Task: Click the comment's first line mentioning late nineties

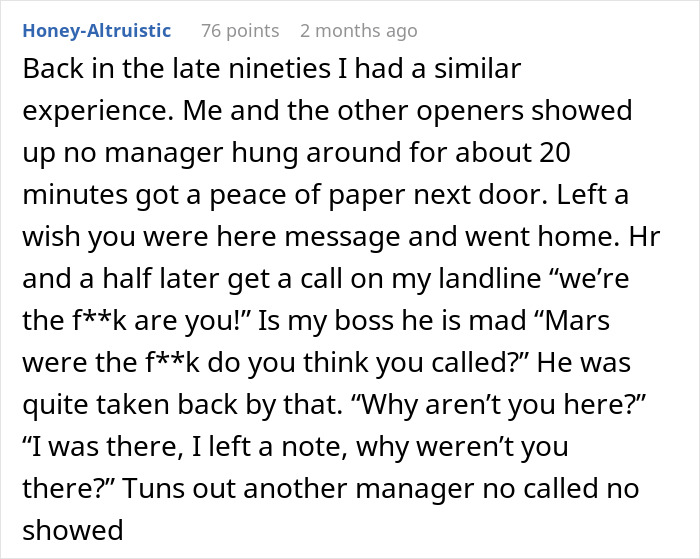Action: (x=272, y=70)
